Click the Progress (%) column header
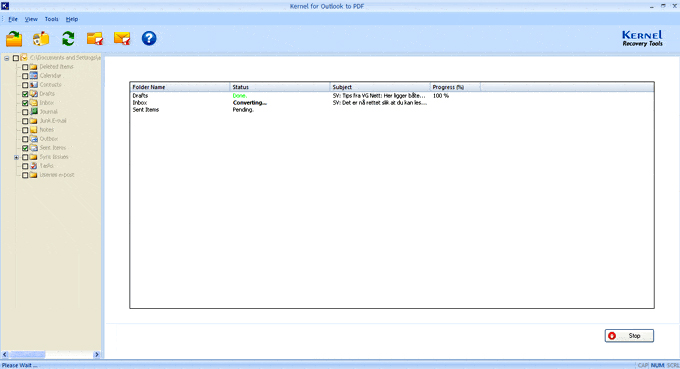Image resolution: width=680 pixels, height=369 pixels. pyautogui.click(x=455, y=87)
